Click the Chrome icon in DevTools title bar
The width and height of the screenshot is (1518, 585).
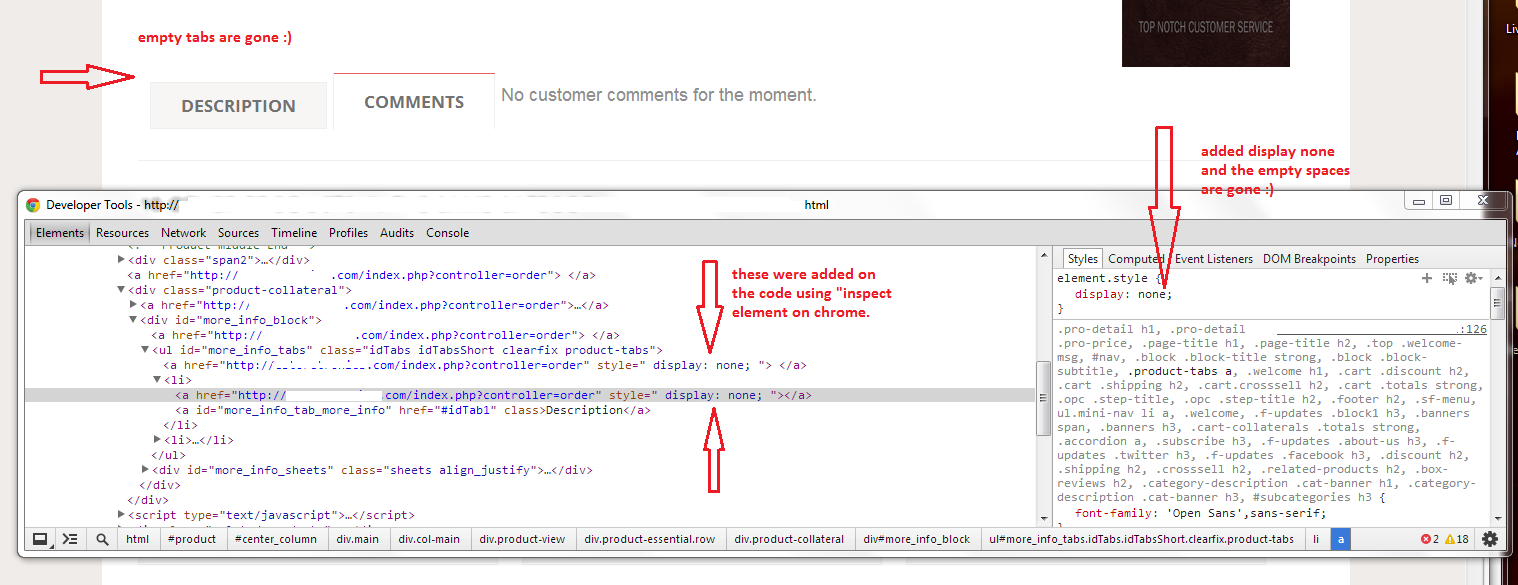click(x=33, y=205)
